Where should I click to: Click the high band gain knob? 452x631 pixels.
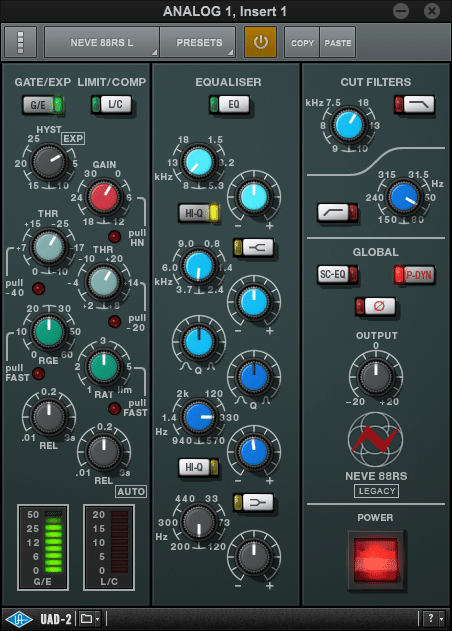pyautogui.click(x=254, y=197)
